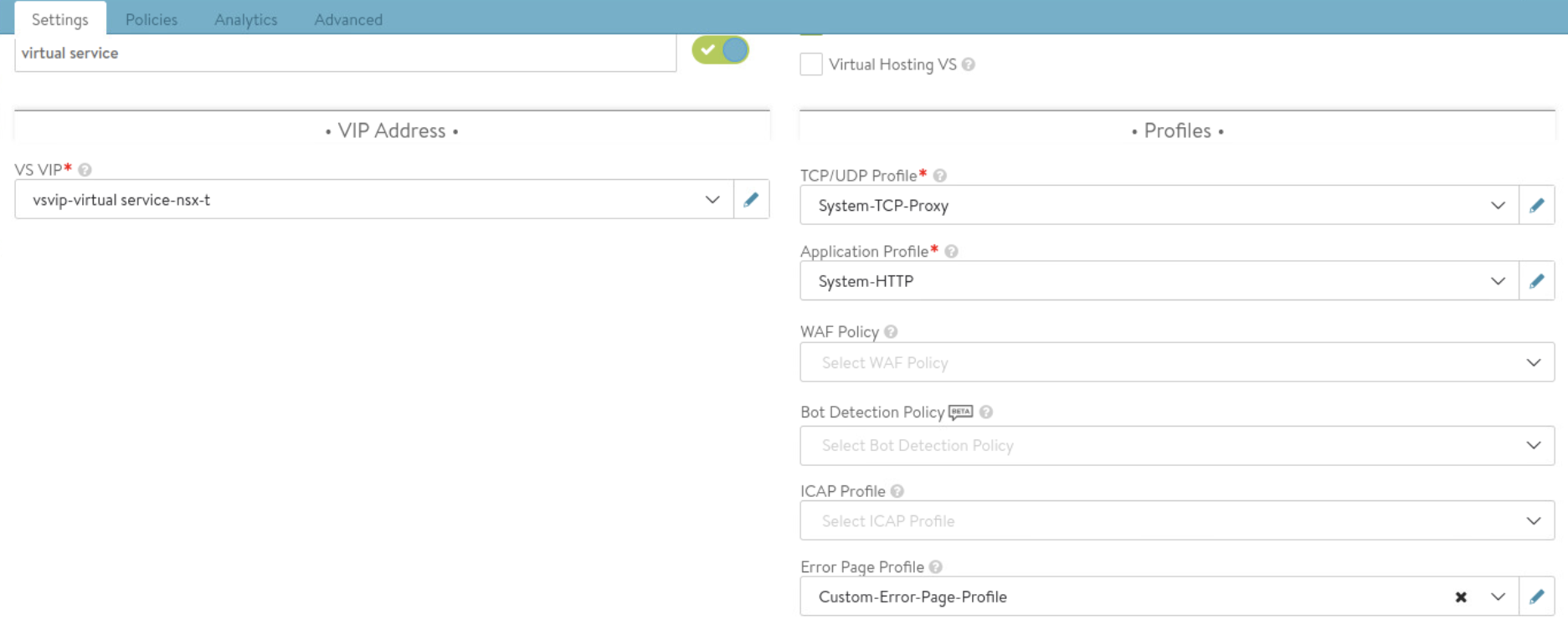Screen dimensions: 1568x625
Task: Open the Analytics tab
Action: coord(245,19)
